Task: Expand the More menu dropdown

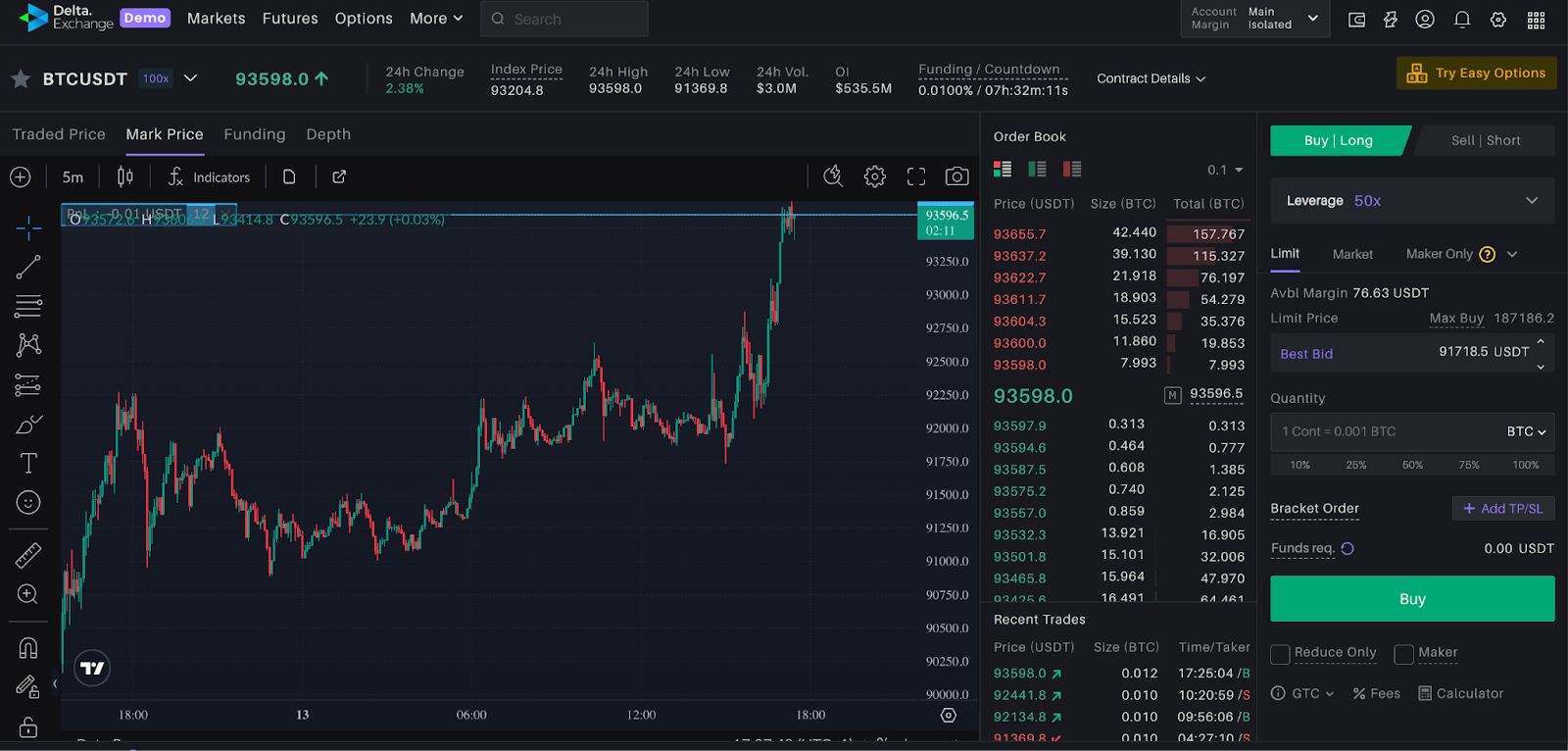Action: (x=436, y=19)
